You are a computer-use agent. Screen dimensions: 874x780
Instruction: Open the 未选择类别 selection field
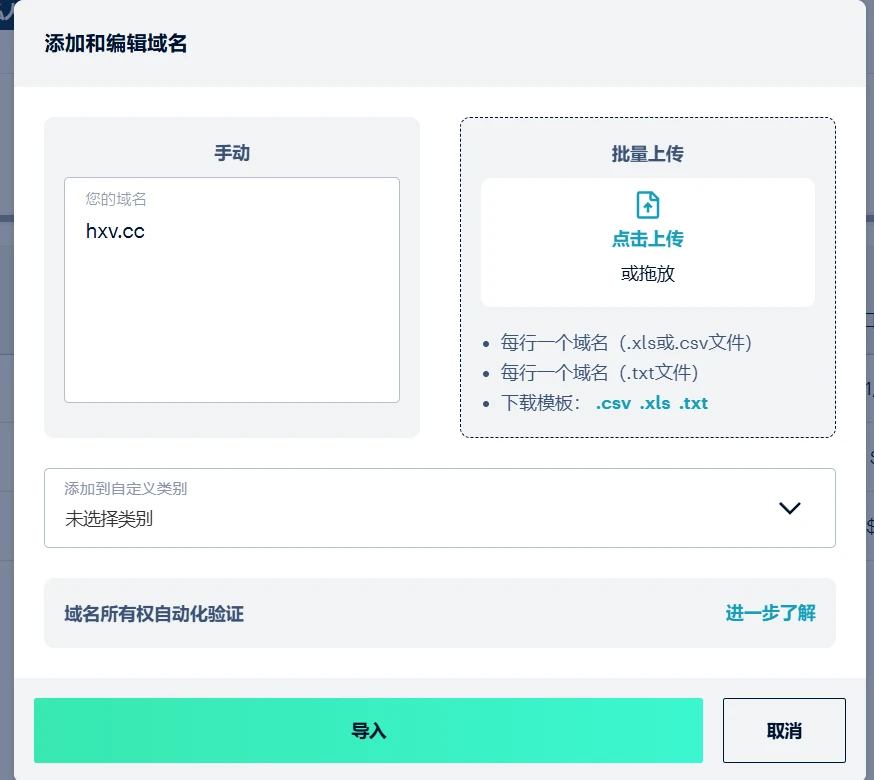click(109, 519)
